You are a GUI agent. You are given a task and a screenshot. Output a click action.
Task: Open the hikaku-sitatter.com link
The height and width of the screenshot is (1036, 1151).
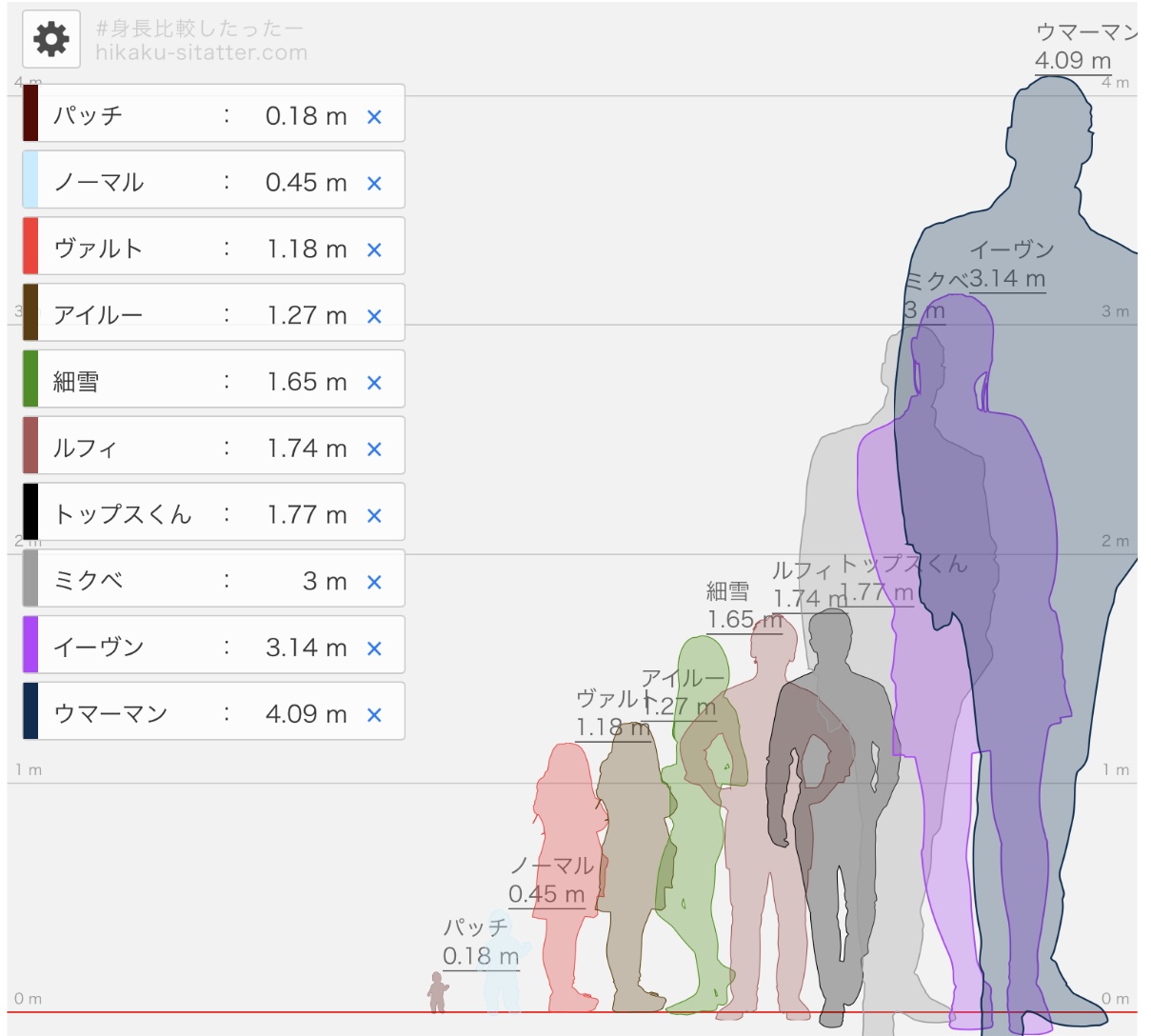(201, 53)
